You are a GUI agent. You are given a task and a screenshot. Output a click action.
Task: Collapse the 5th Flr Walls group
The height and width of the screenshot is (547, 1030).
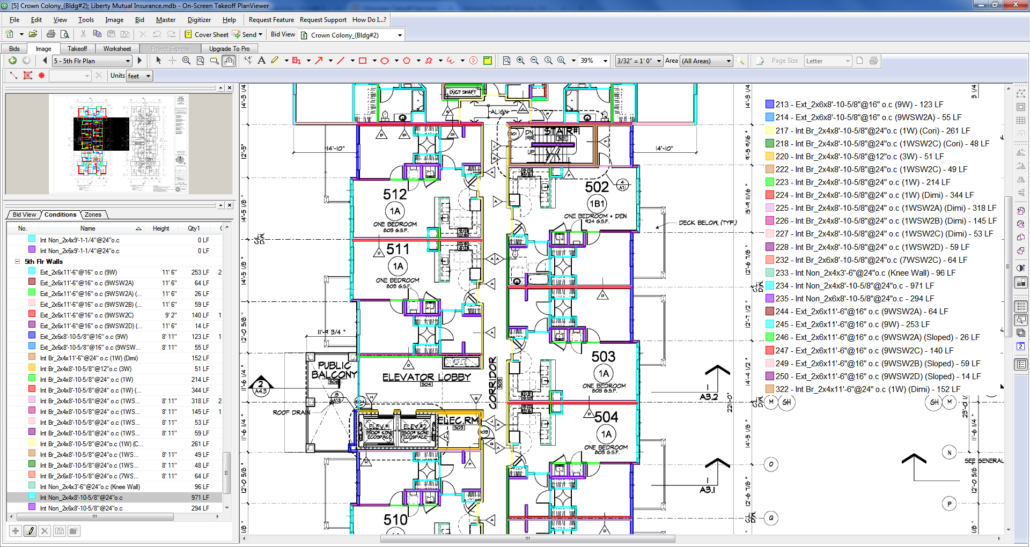pos(17,261)
